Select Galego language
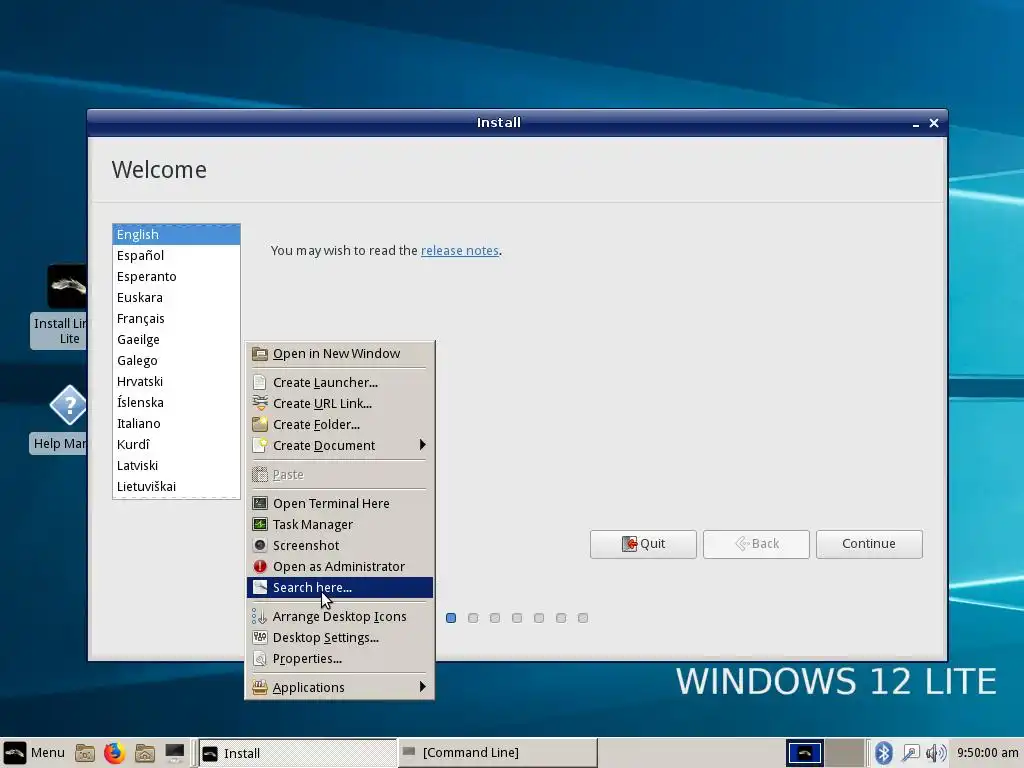This screenshot has width=1024, height=768. pos(176,360)
